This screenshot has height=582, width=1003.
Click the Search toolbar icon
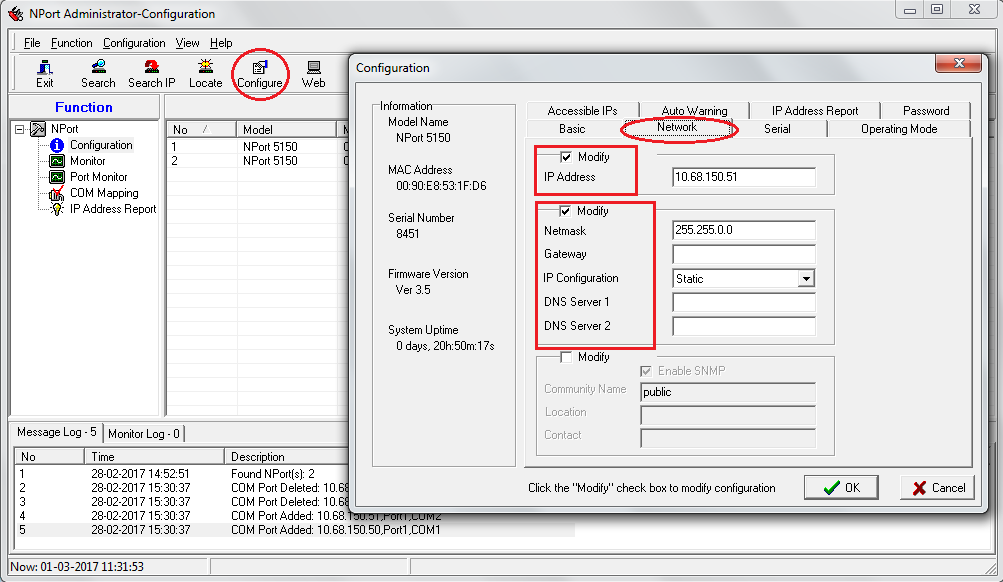coord(98,73)
